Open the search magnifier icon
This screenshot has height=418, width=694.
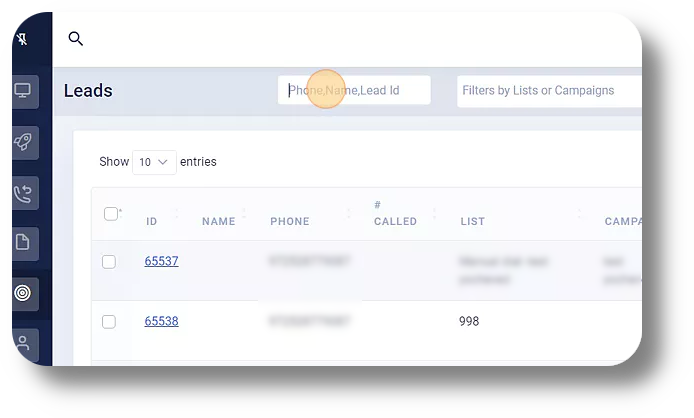tap(76, 39)
